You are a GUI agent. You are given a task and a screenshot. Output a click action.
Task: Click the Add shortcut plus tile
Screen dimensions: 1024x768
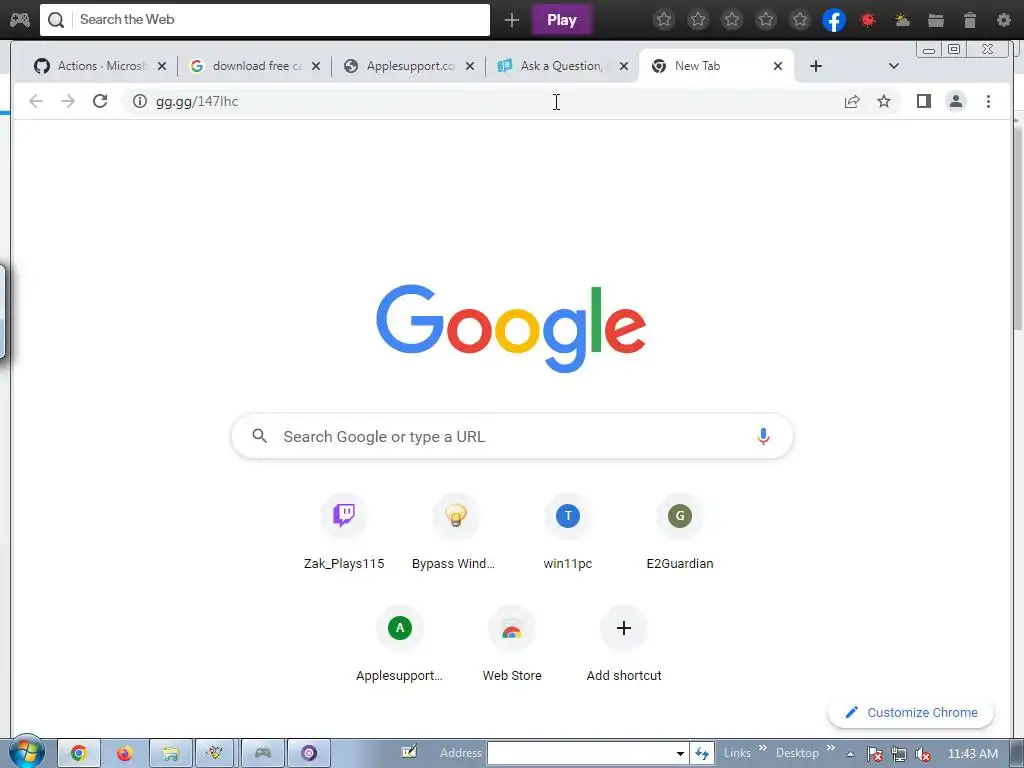click(624, 645)
